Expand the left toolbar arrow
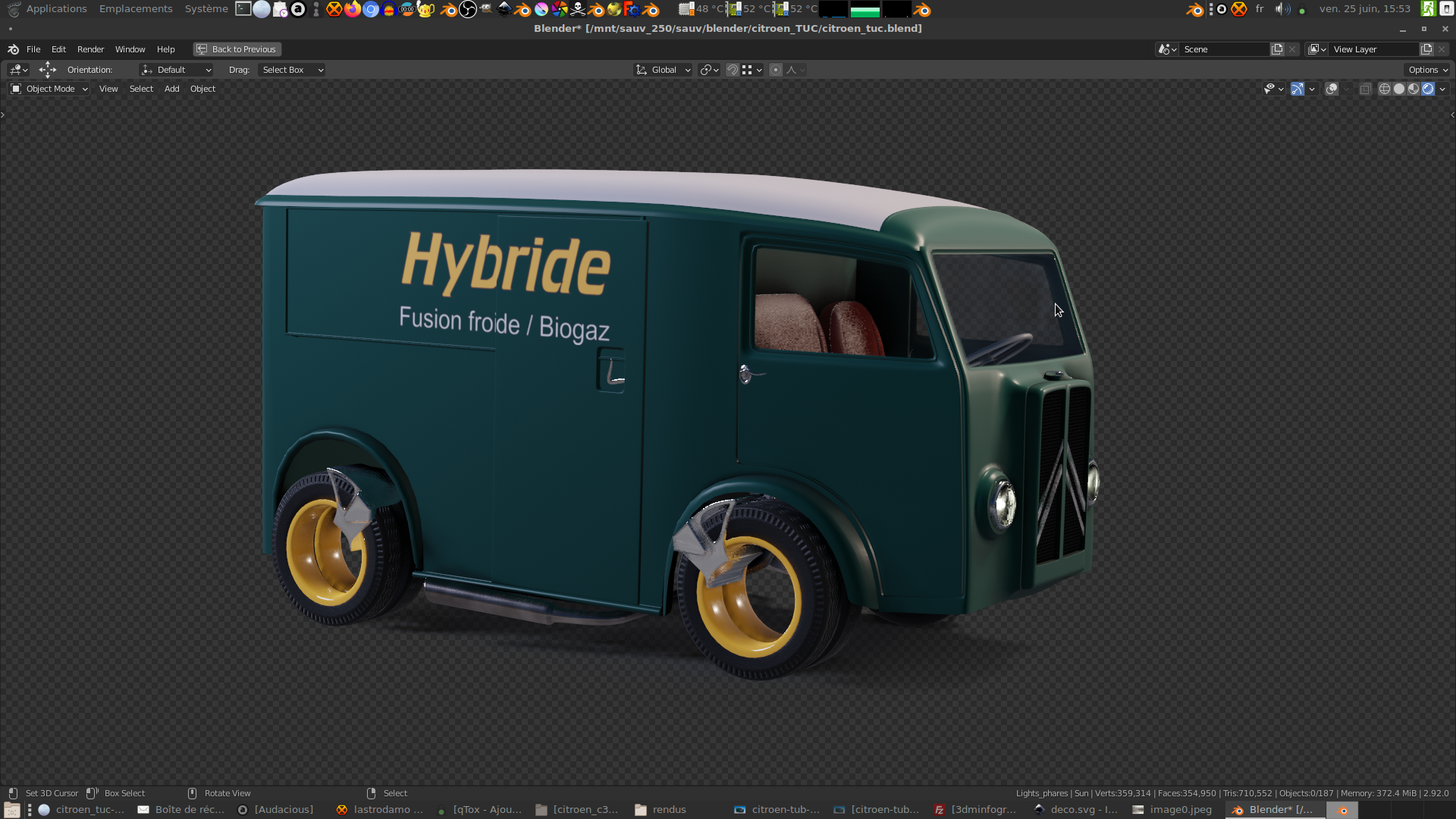Image resolution: width=1456 pixels, height=819 pixels. click(x=3, y=115)
